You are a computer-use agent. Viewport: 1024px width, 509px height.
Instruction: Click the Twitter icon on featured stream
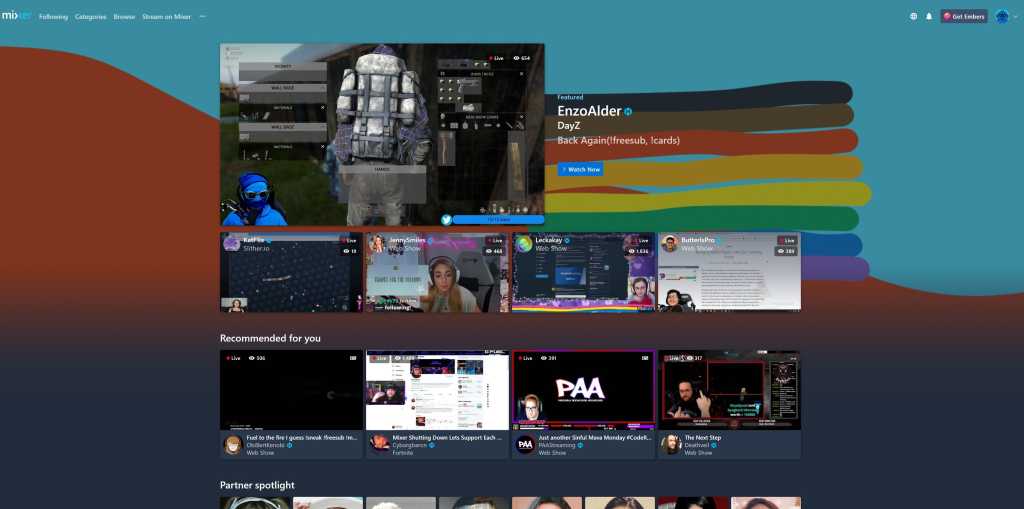[x=446, y=220]
